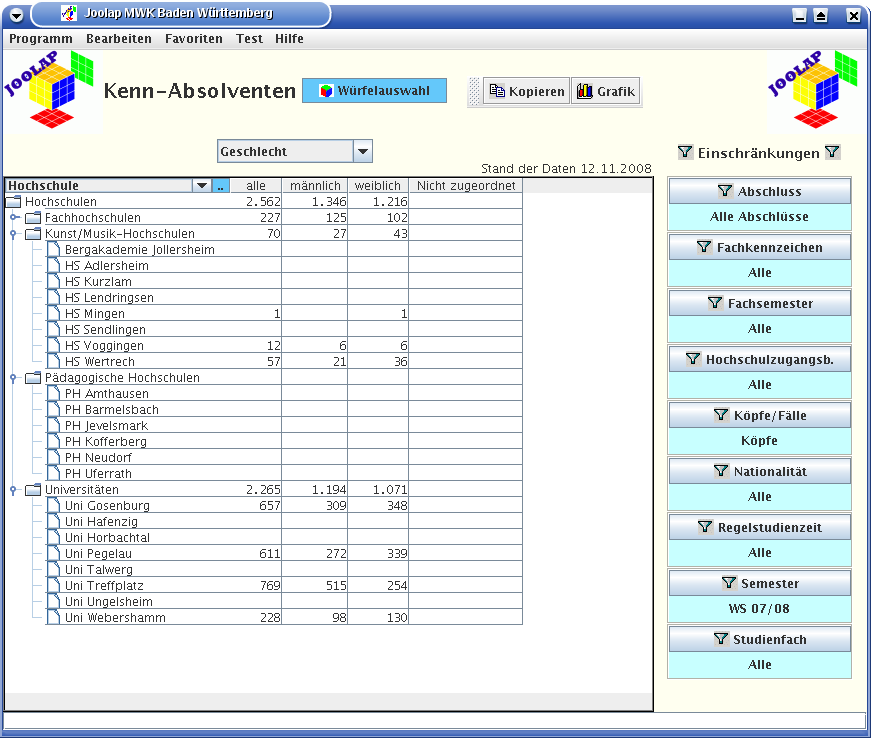
Task: Click the folder icon next to Fachhochschulen
Action: (x=33, y=218)
